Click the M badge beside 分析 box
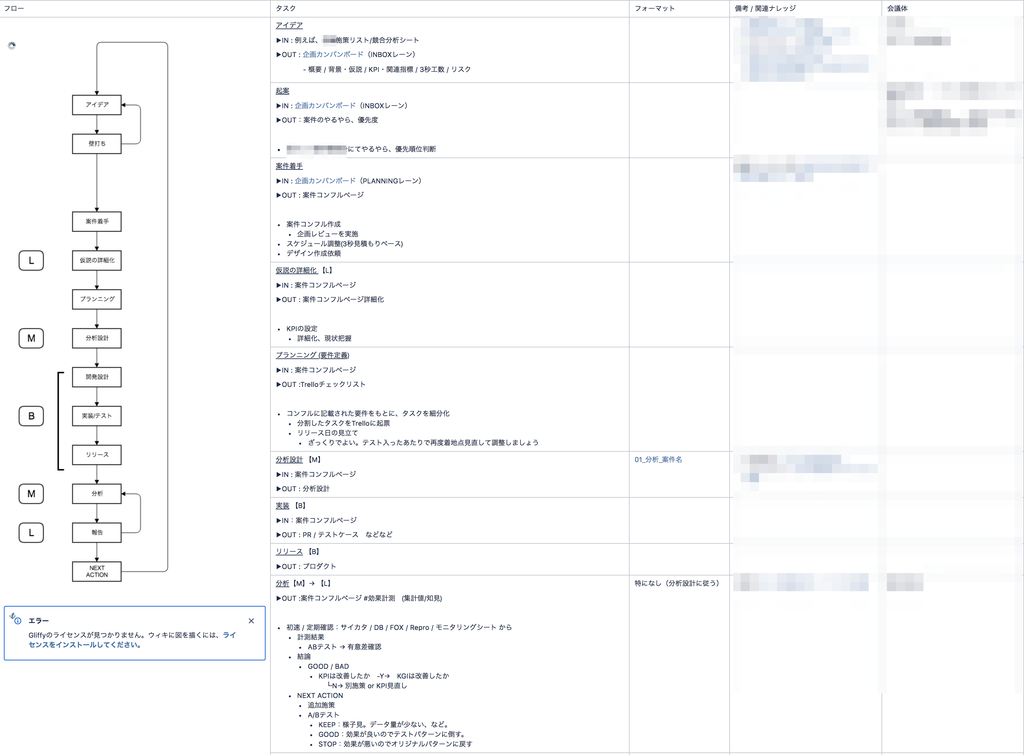This screenshot has width=1024, height=755. pyautogui.click(x=31, y=494)
